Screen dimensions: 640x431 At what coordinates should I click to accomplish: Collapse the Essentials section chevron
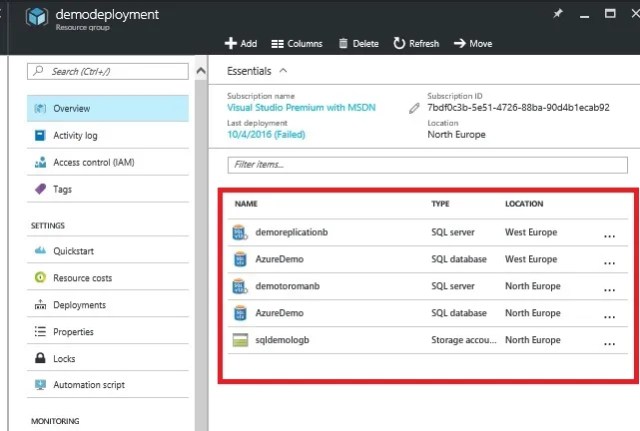click(x=283, y=71)
